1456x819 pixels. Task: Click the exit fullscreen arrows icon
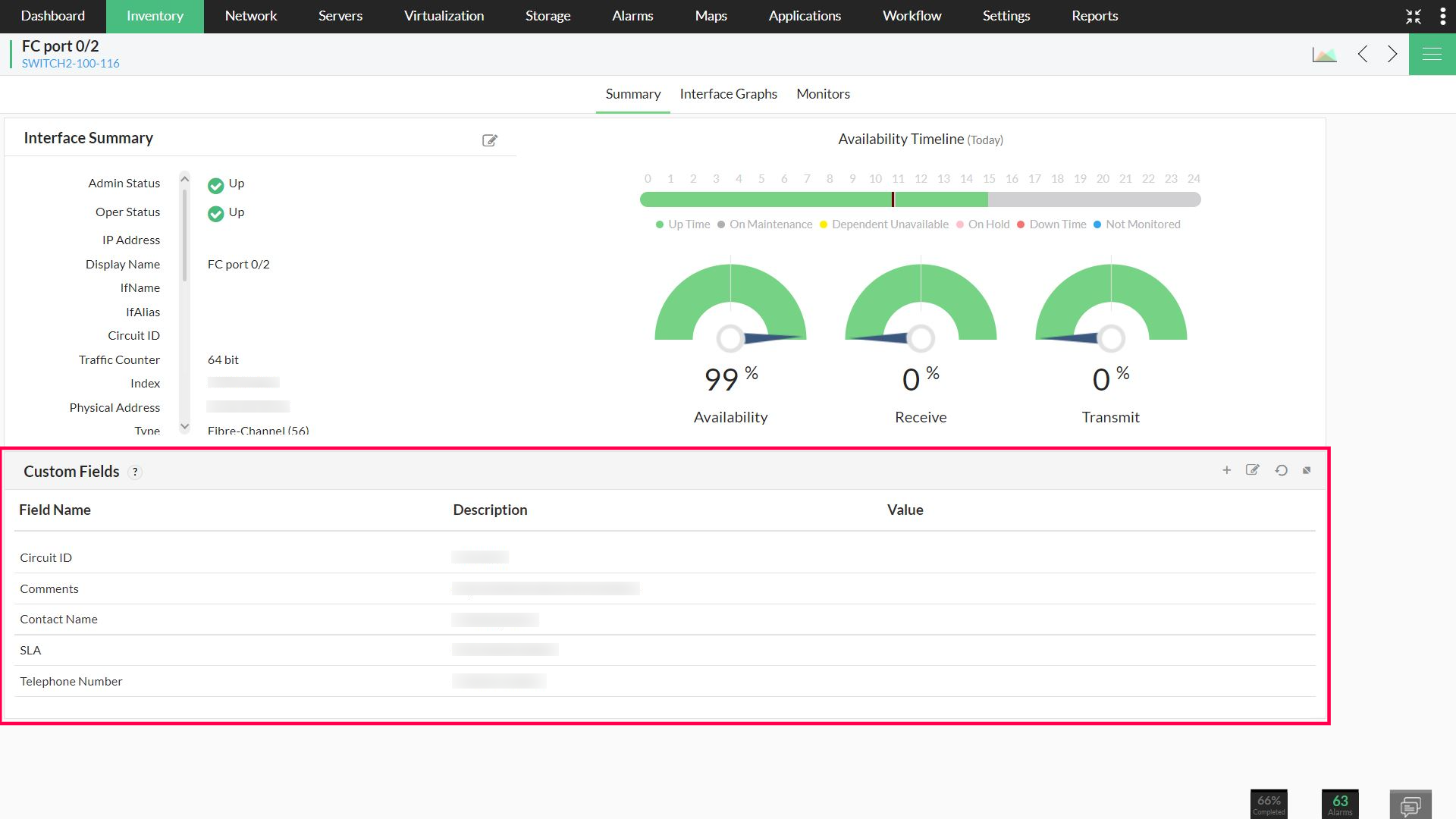[1414, 16]
